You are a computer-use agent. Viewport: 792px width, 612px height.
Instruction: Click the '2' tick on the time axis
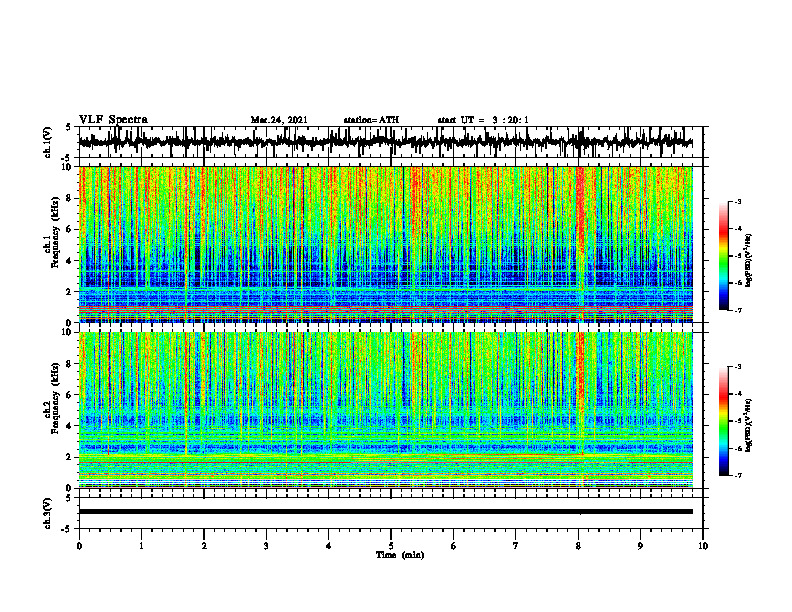click(204, 546)
